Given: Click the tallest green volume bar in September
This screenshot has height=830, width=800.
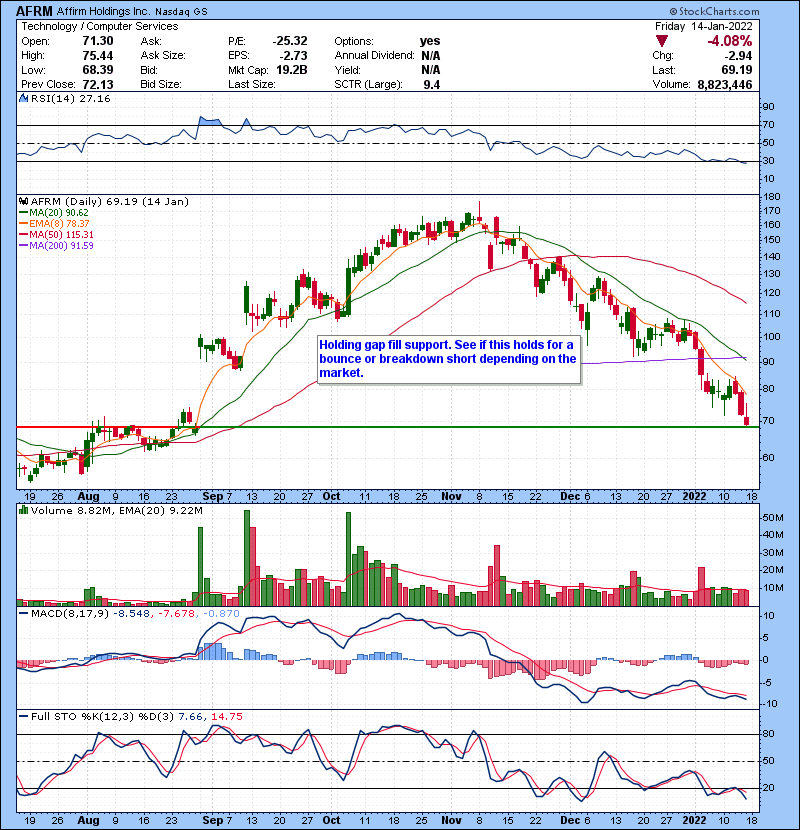Looking at the screenshot, I should coord(247,558).
